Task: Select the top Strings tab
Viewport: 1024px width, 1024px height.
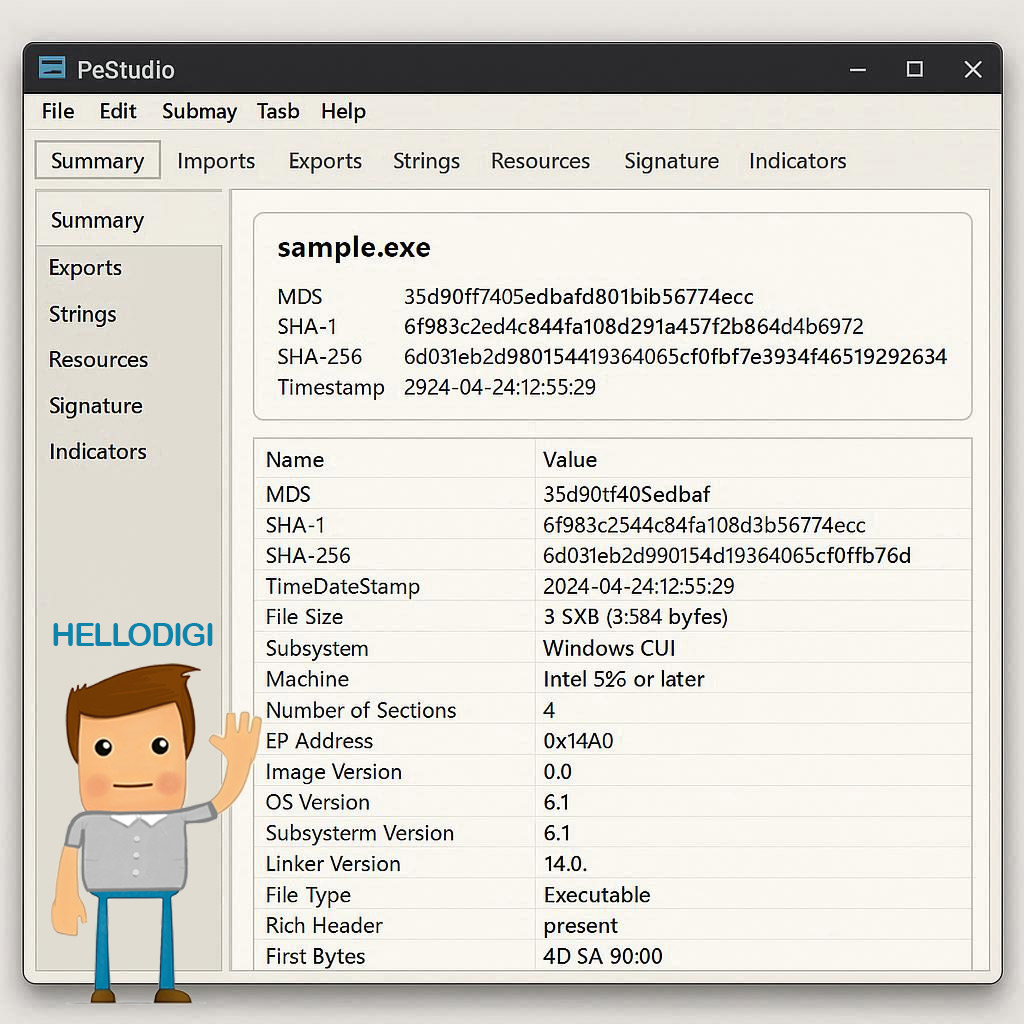Action: [x=426, y=161]
